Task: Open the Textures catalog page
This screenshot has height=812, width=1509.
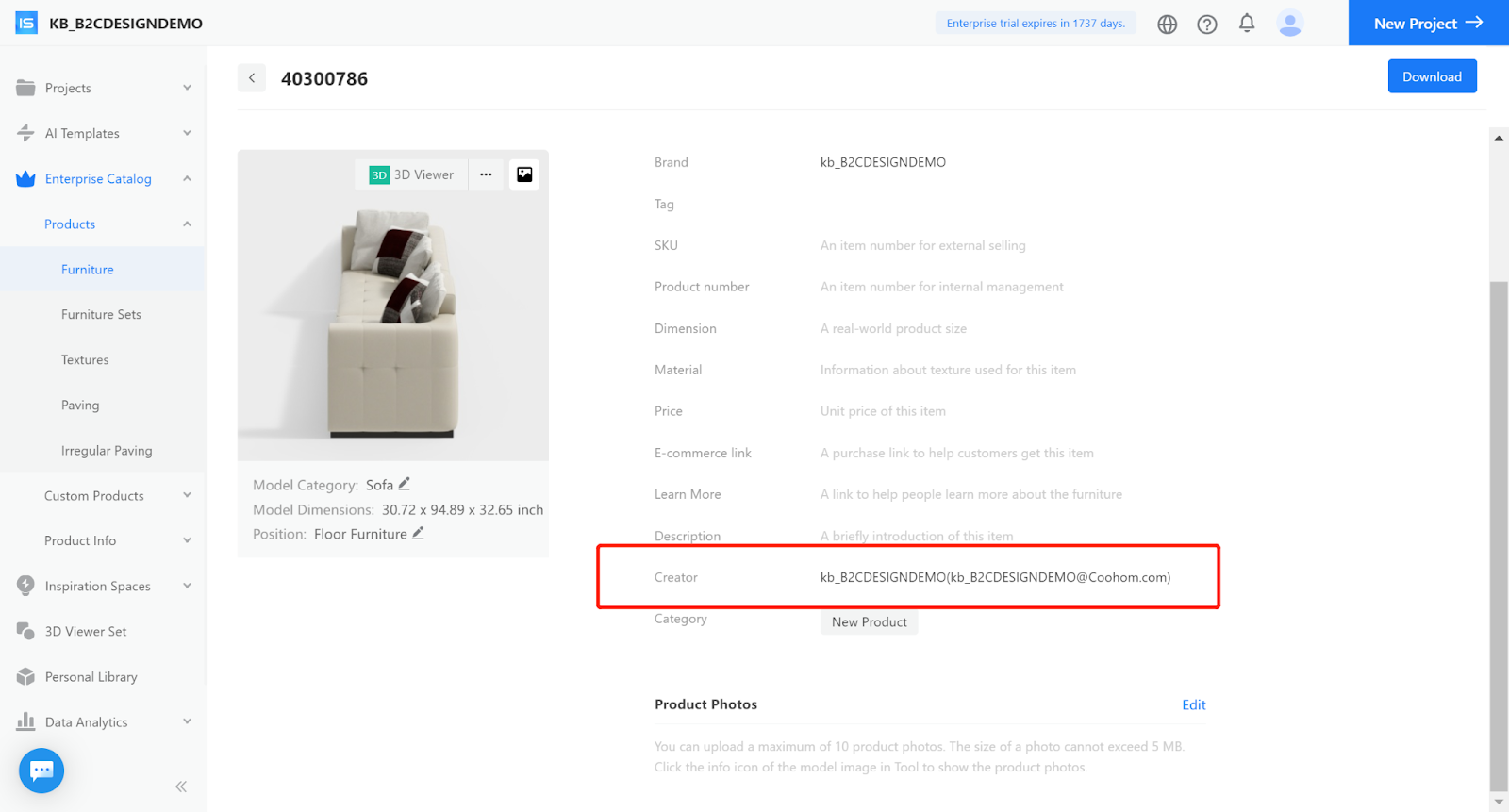Action: coord(85,359)
